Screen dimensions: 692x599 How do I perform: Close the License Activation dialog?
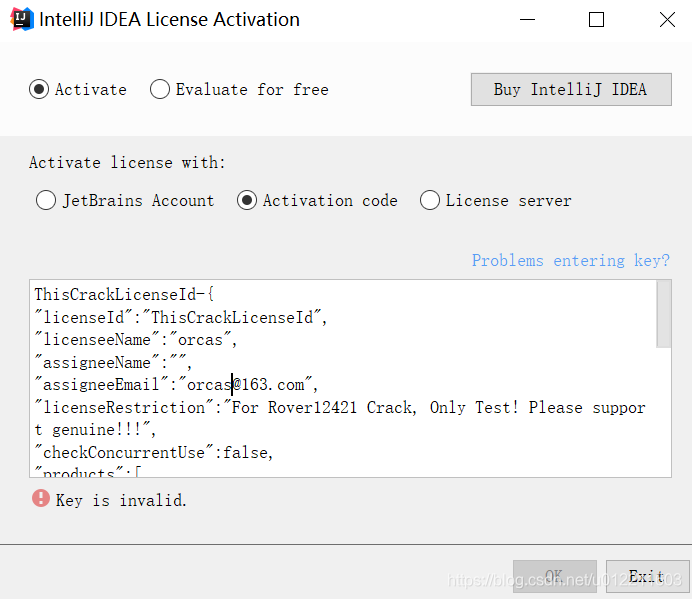pyautogui.click(x=667, y=20)
